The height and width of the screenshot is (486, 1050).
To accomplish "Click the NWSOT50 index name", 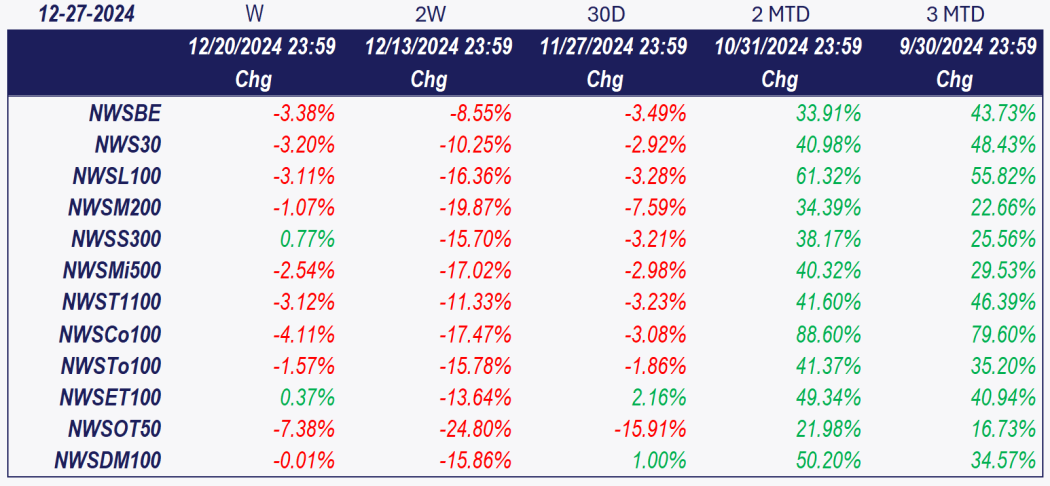I will [116, 429].
